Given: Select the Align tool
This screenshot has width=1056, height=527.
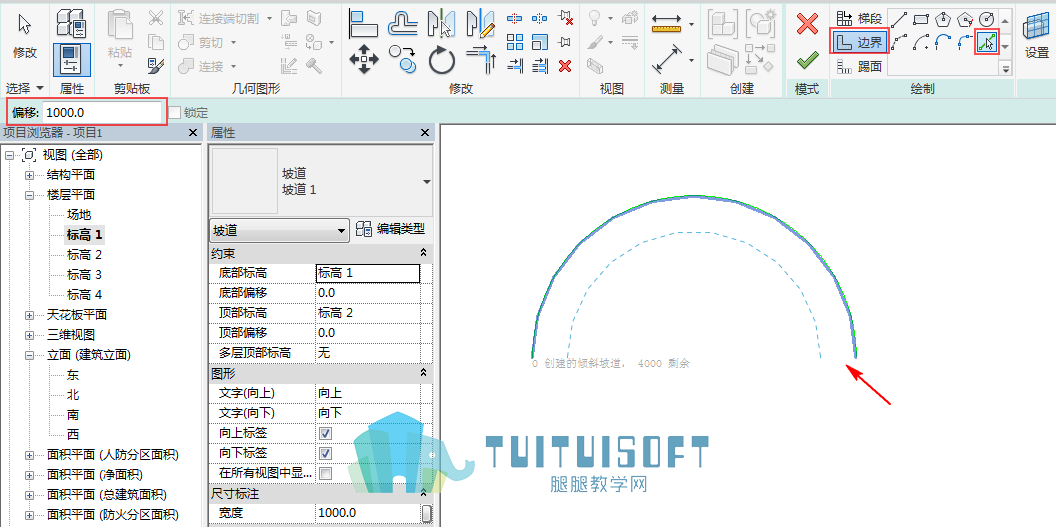Looking at the screenshot, I should (364, 24).
